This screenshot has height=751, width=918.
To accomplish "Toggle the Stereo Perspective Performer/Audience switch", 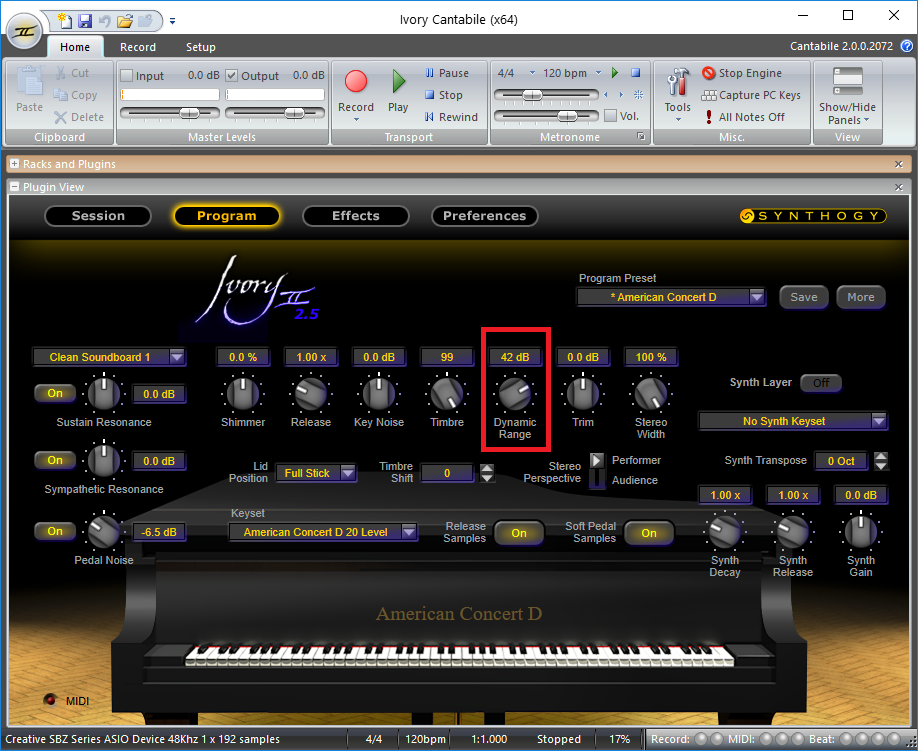I will click(x=597, y=470).
